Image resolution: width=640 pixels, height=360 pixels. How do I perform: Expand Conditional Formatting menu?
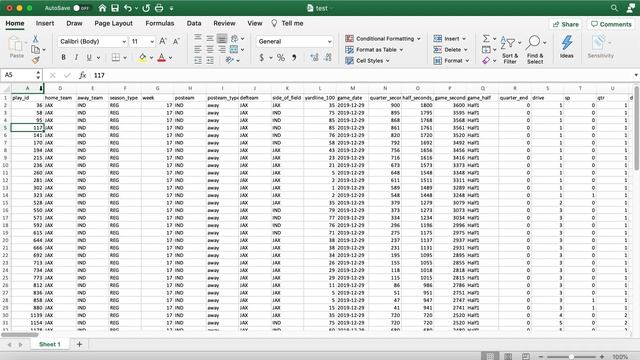click(382, 38)
